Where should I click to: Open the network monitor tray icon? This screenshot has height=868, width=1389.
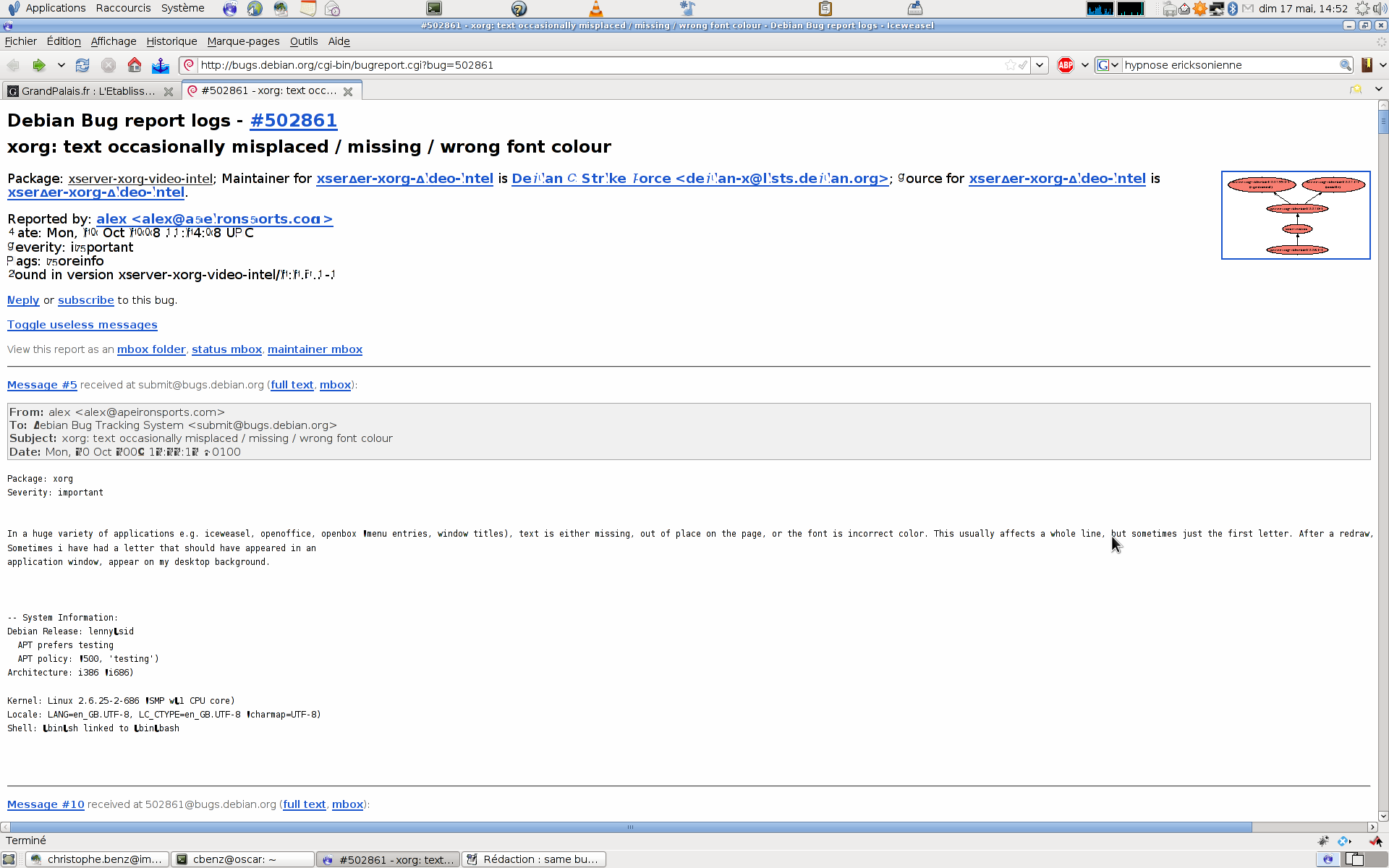click(x=1217, y=9)
